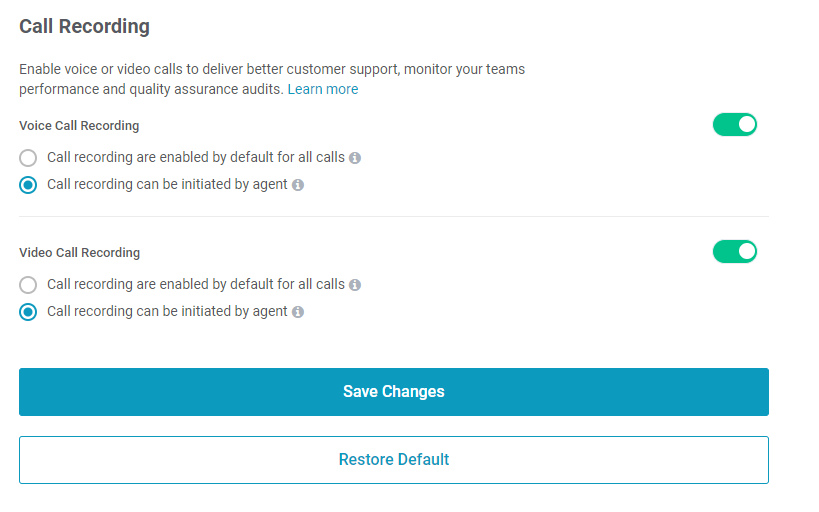Click the divider between the Voice and Video sections
This screenshot has height=512, width=819.
click(394, 216)
